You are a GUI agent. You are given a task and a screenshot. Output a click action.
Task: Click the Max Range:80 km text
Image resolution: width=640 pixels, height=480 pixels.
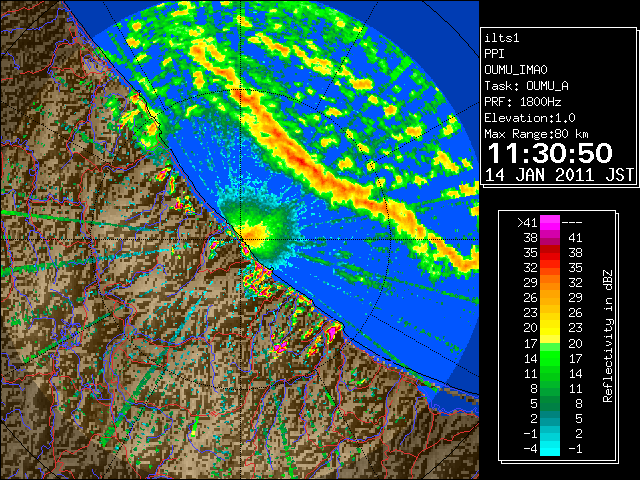click(x=536, y=134)
